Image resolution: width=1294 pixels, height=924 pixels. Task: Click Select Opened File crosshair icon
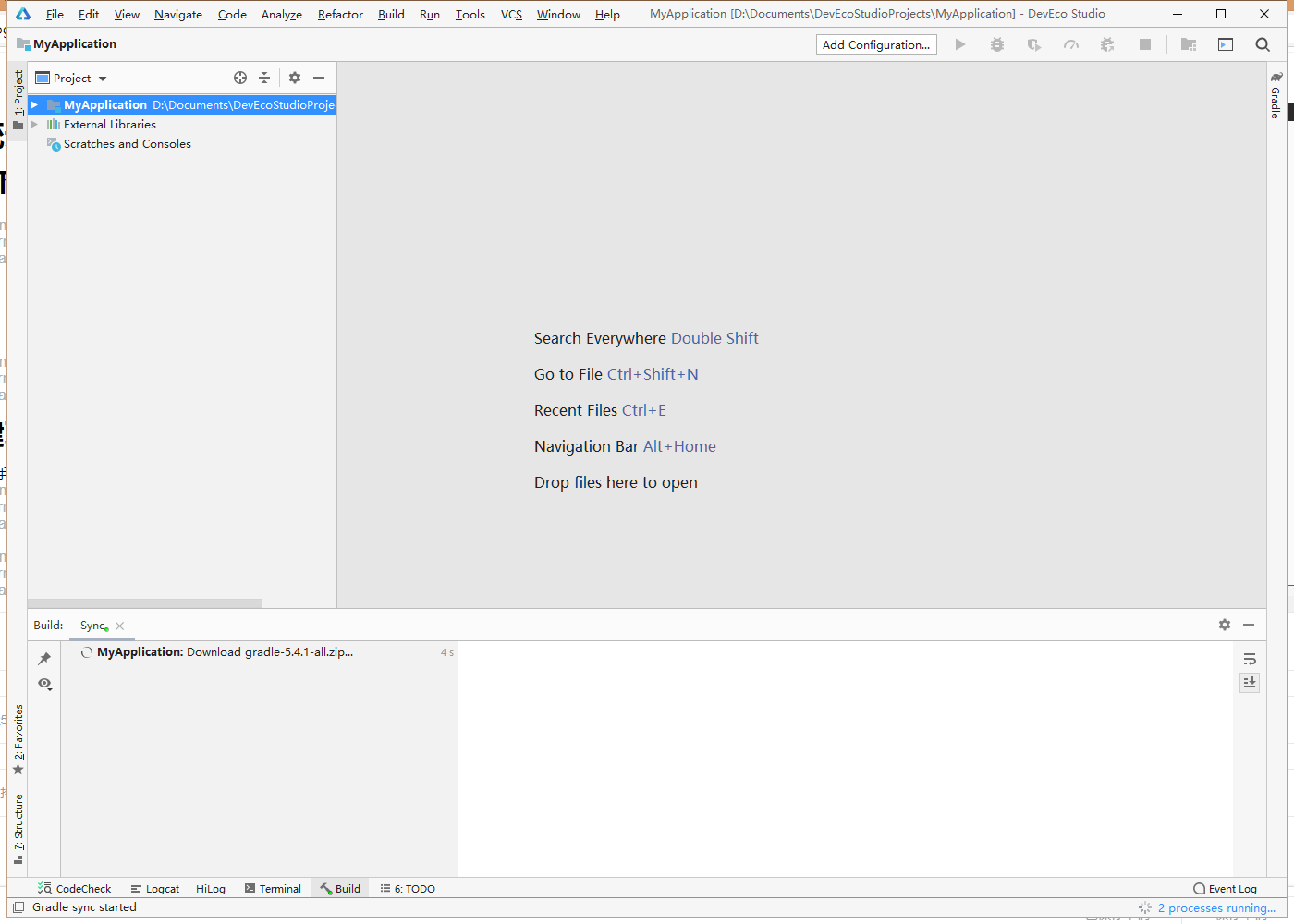click(240, 78)
